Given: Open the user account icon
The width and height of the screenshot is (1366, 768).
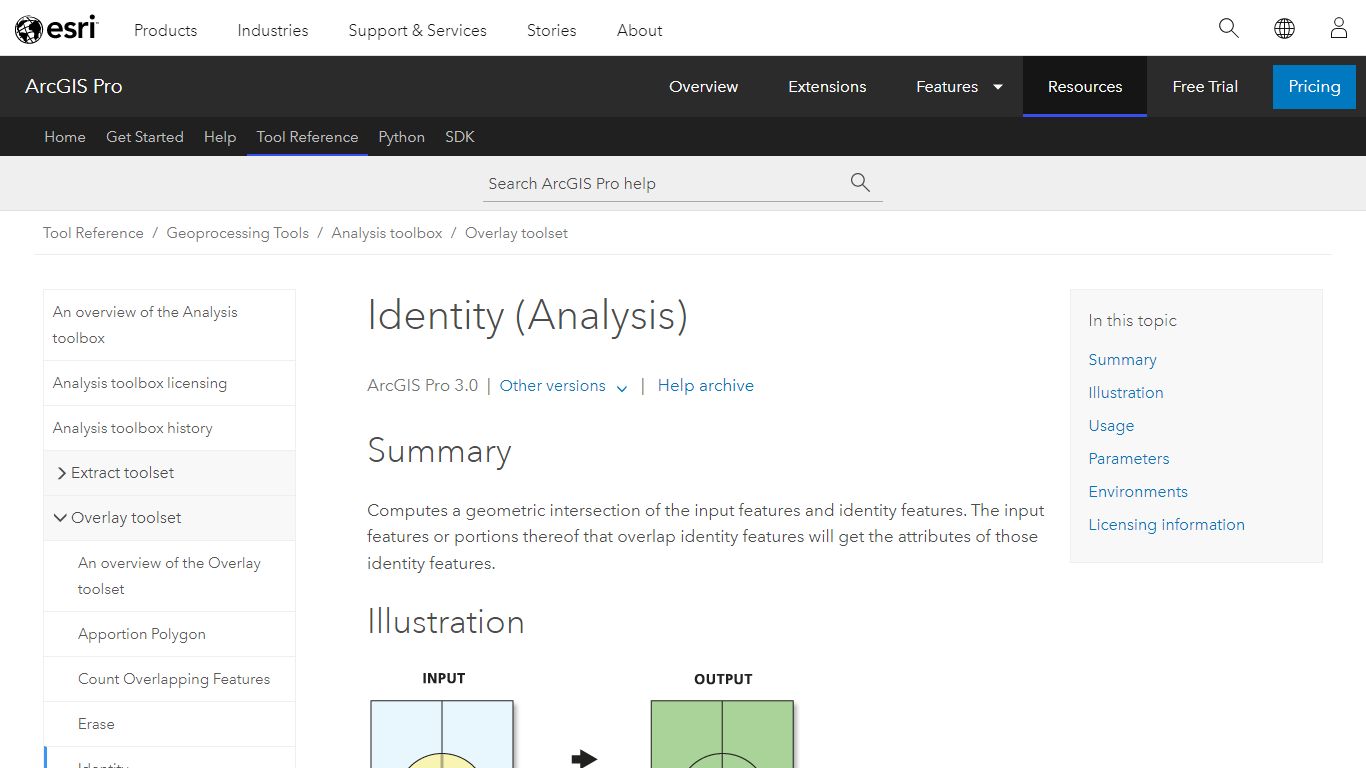Looking at the screenshot, I should [x=1339, y=28].
